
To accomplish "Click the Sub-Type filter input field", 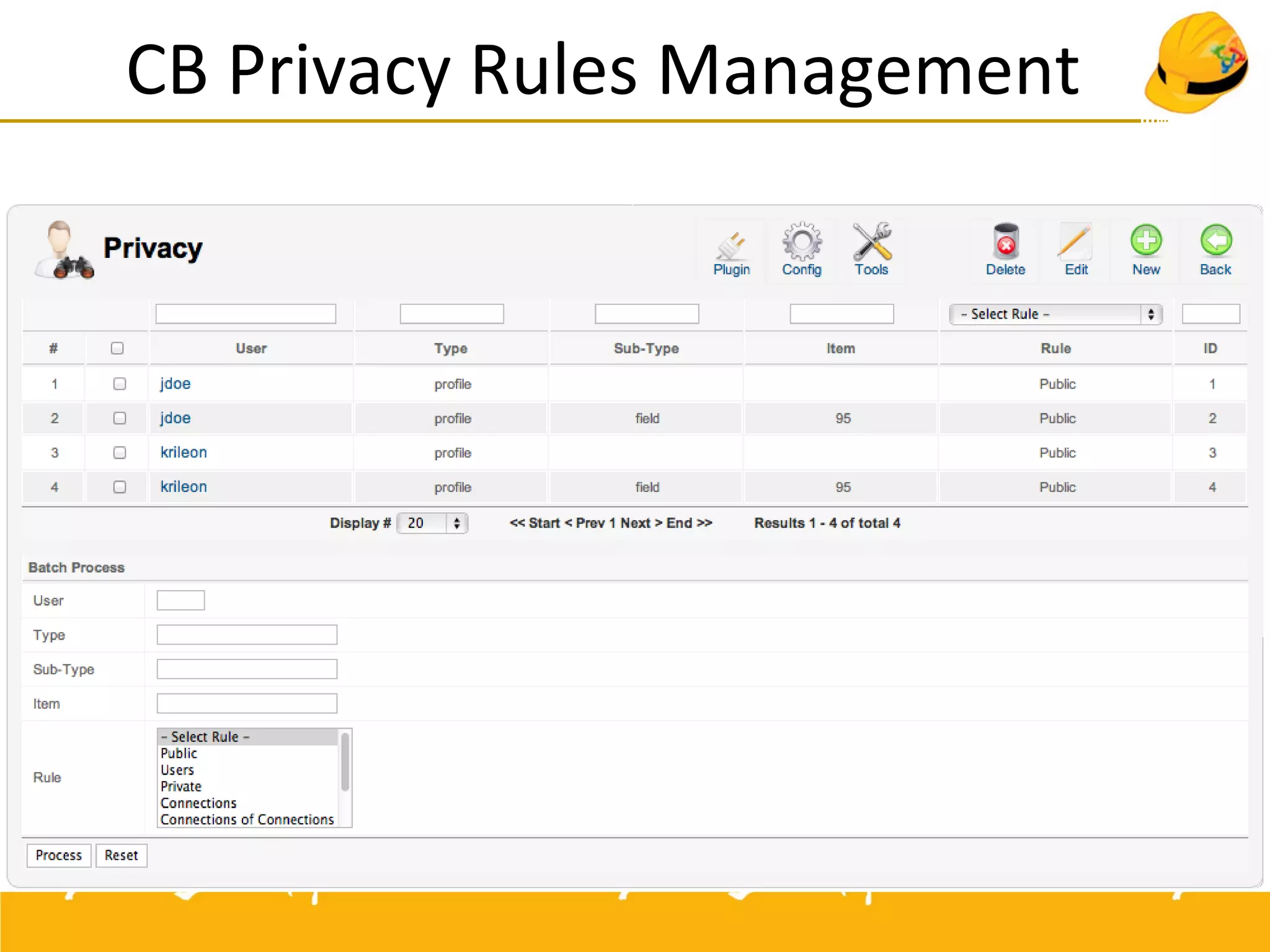I will point(647,314).
